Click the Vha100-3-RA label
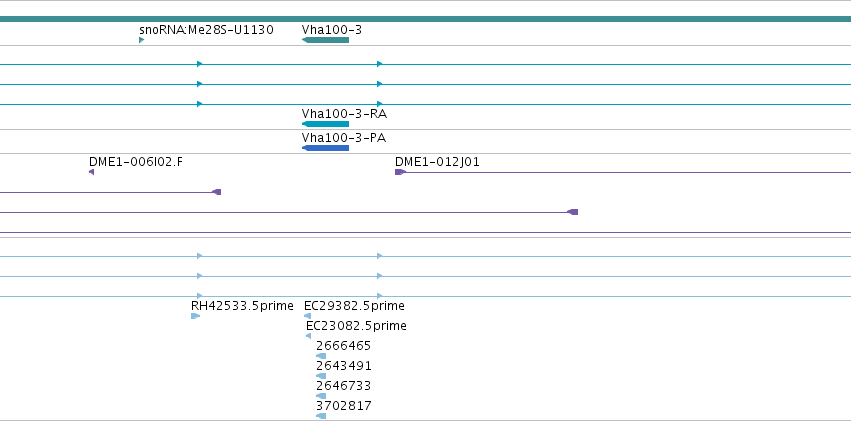Image resolution: width=851 pixels, height=421 pixels. click(344, 114)
